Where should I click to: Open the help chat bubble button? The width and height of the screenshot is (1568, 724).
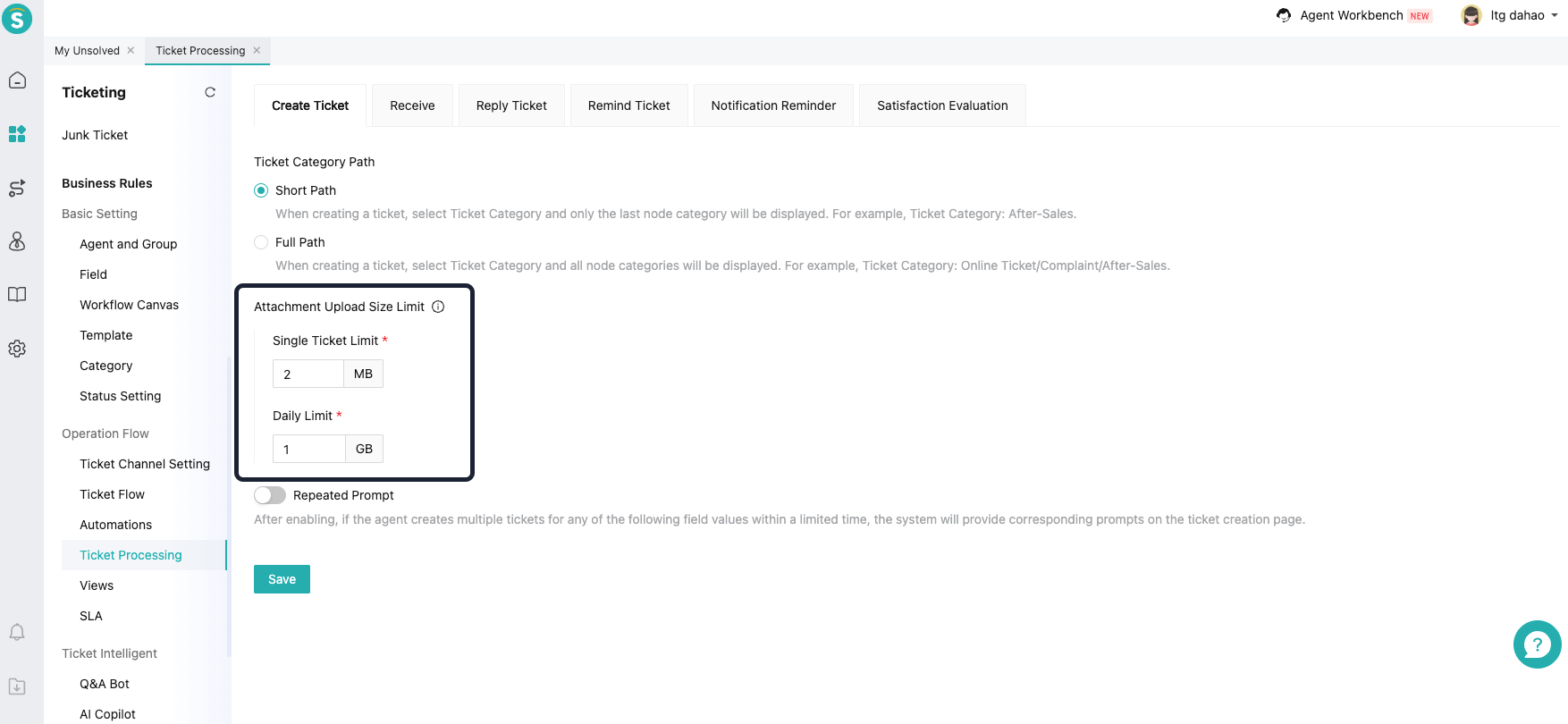[1537, 644]
